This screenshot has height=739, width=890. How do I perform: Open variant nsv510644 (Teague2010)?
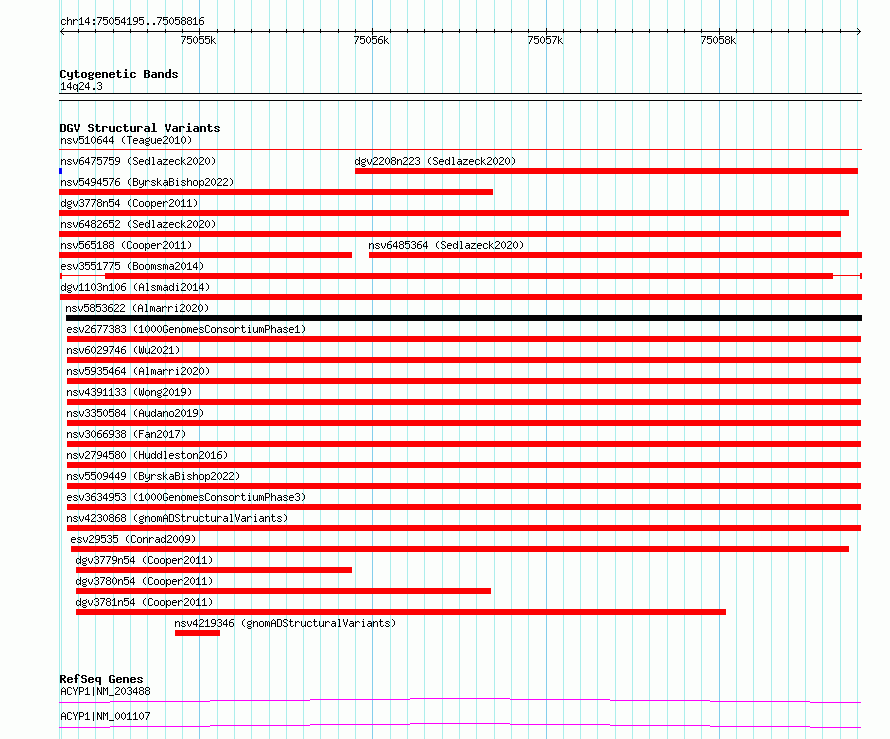point(126,140)
